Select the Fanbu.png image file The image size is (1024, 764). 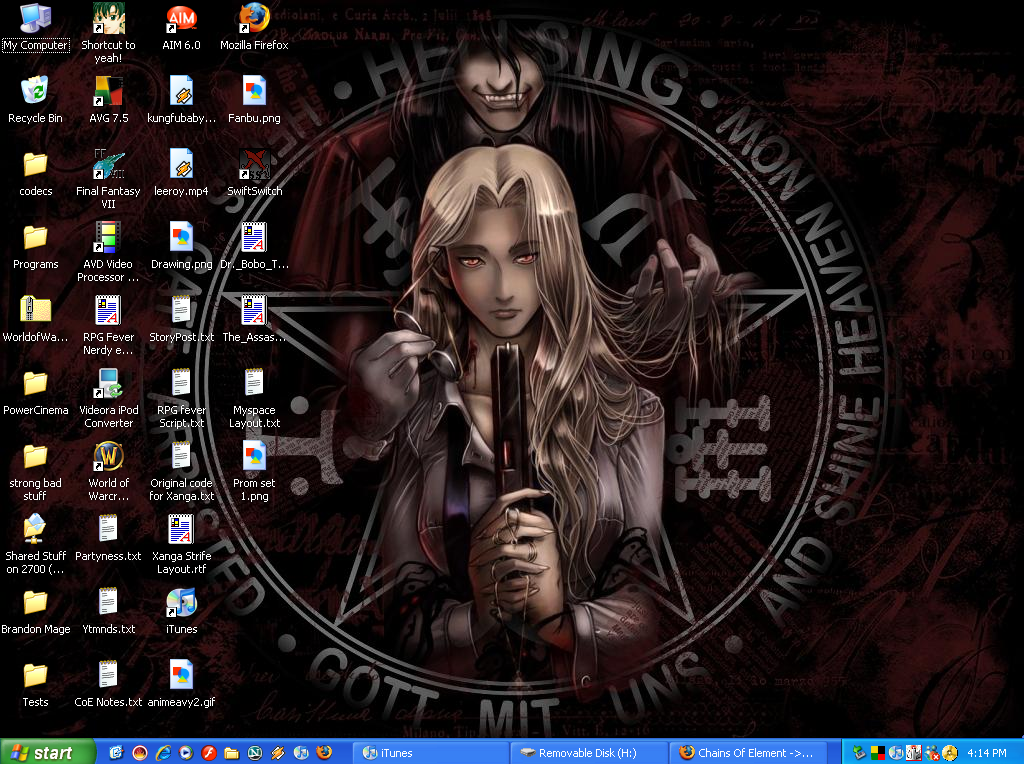tap(254, 99)
